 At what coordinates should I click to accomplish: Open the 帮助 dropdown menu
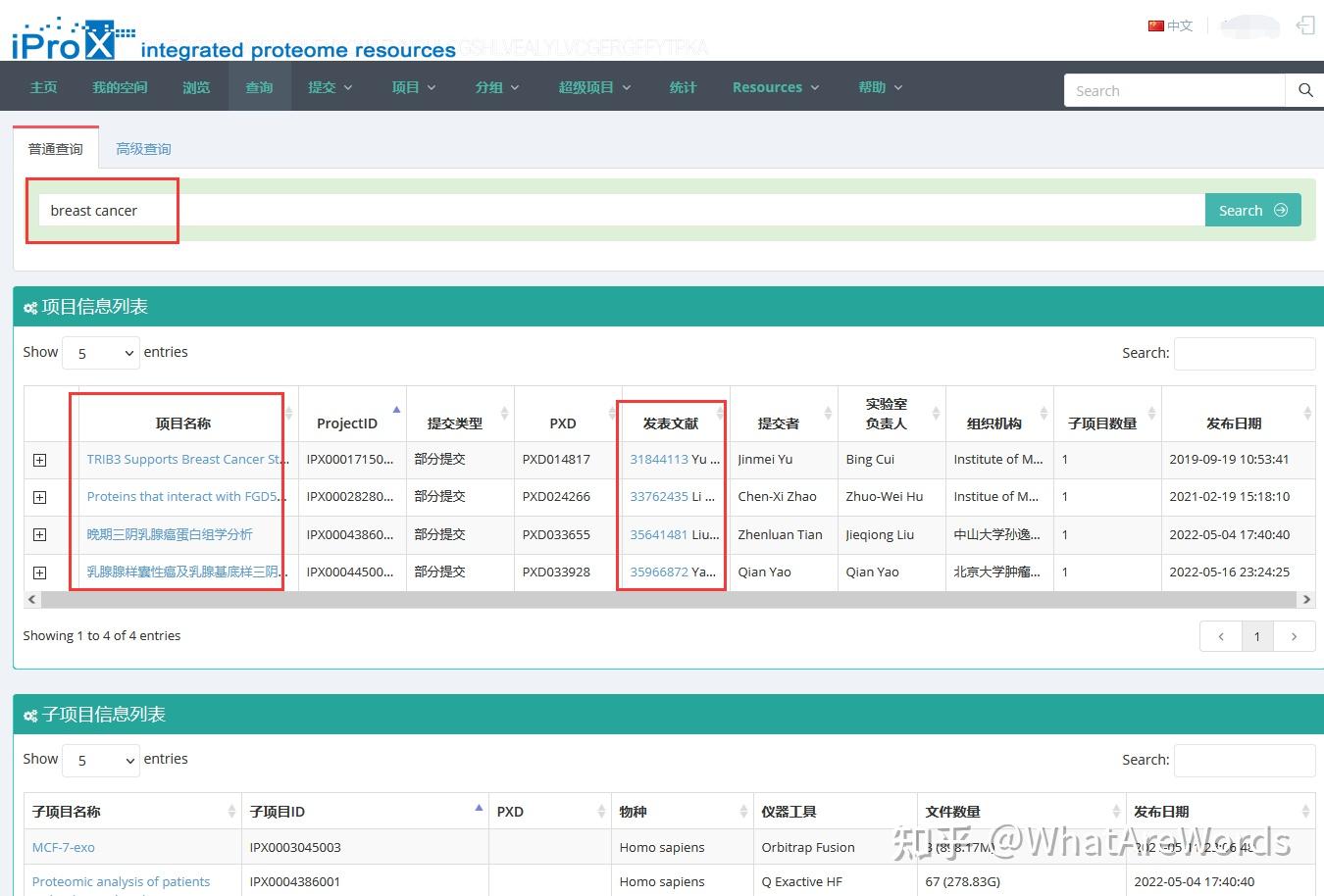pos(880,87)
